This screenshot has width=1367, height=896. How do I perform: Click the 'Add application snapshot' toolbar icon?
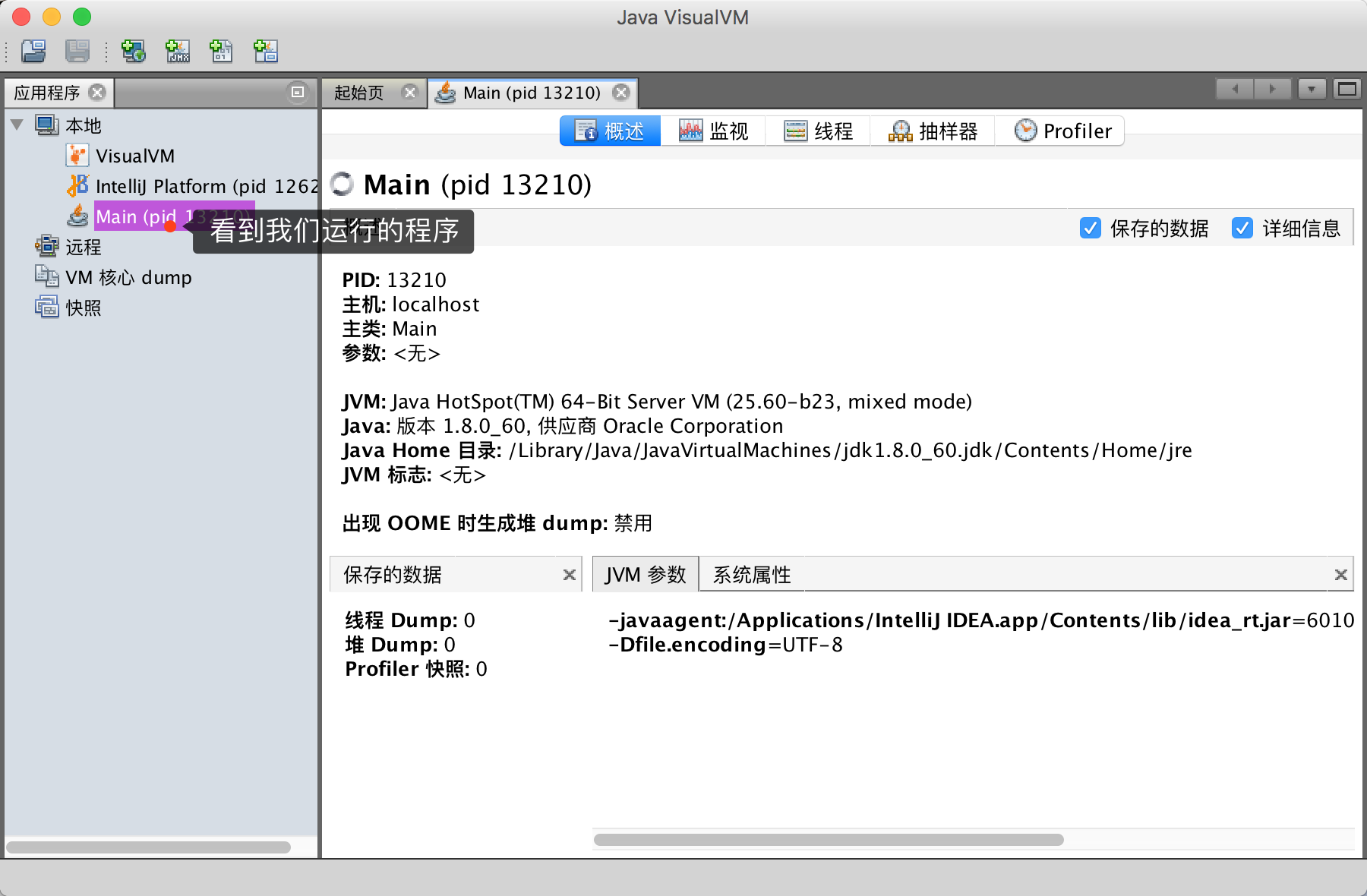click(x=265, y=52)
